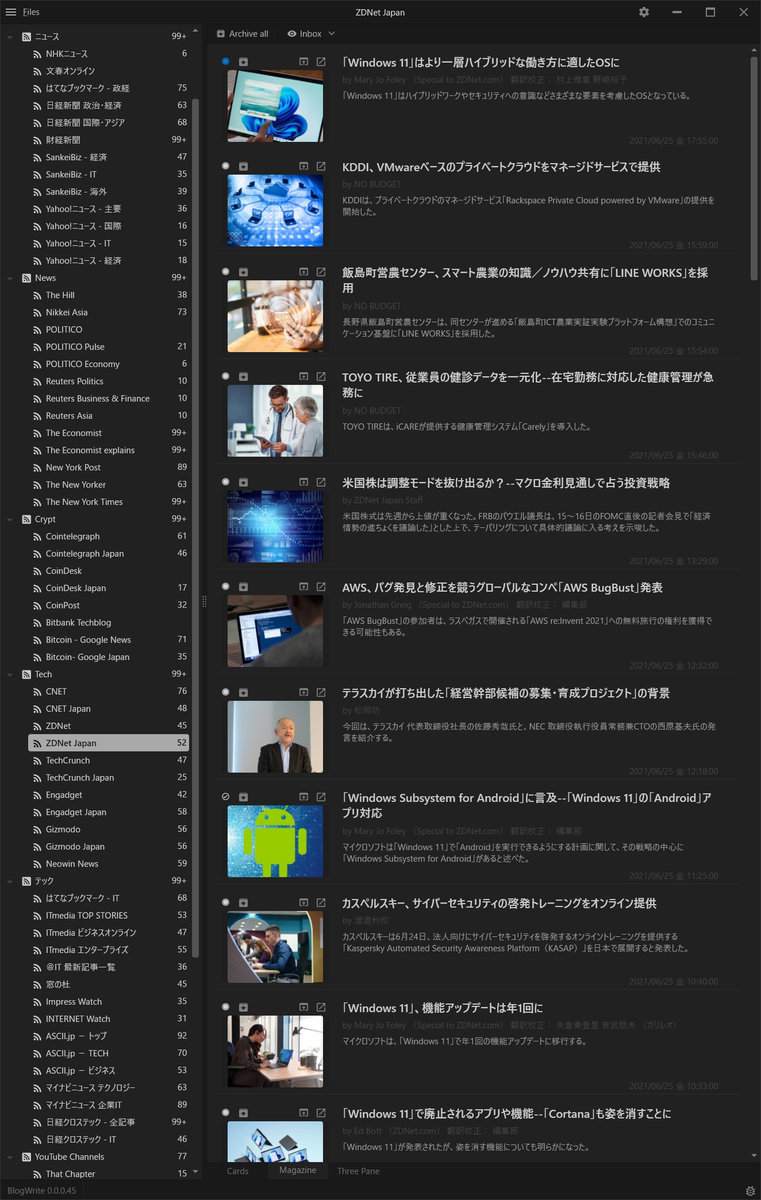Click the feed icon beside TechCrunch
Viewport: 761px width, 1200px height.
tap(38, 760)
